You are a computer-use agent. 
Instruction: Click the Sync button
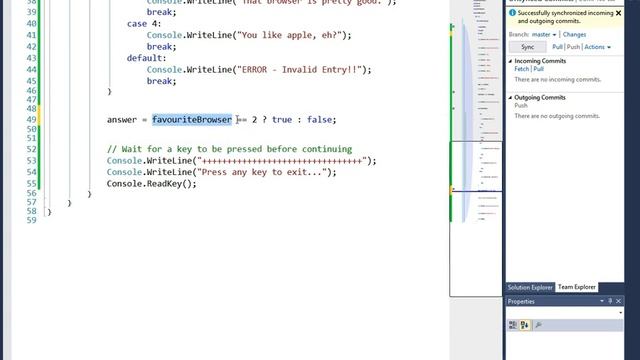pos(527,47)
